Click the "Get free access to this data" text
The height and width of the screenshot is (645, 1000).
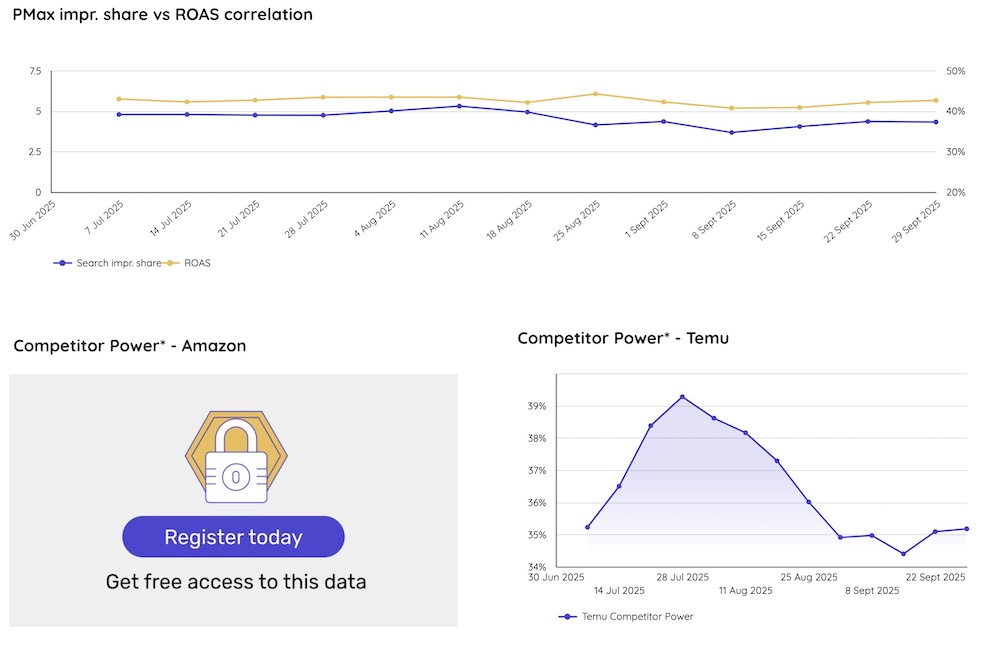click(236, 581)
